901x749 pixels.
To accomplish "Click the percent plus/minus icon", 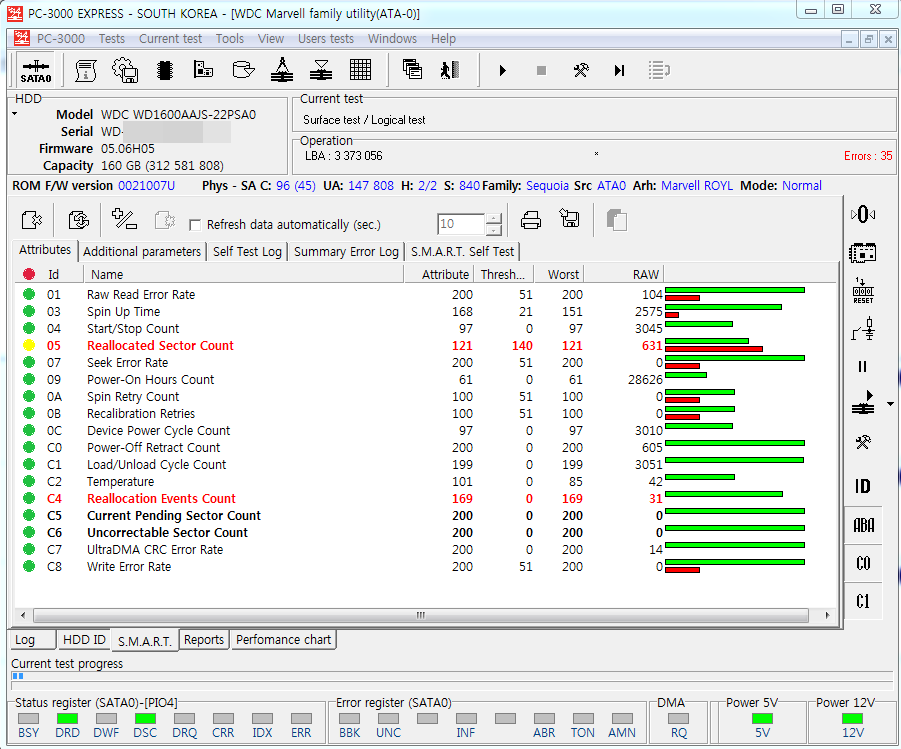I will [x=124, y=220].
